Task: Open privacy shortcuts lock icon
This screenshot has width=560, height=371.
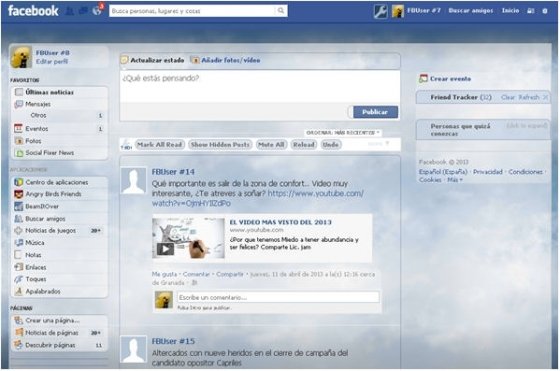Action: coord(531,11)
